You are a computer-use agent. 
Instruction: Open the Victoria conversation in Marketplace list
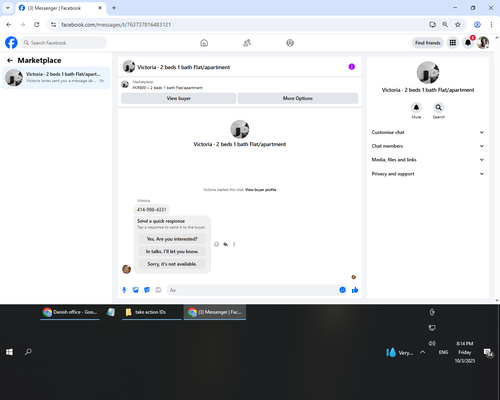point(56,77)
